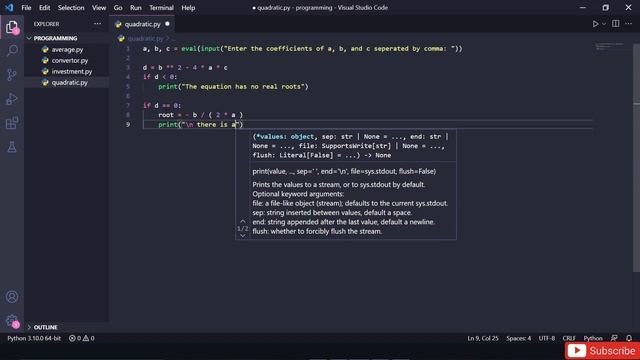Click the code minimap preview
The image size is (640, 360).
coord(610,46)
